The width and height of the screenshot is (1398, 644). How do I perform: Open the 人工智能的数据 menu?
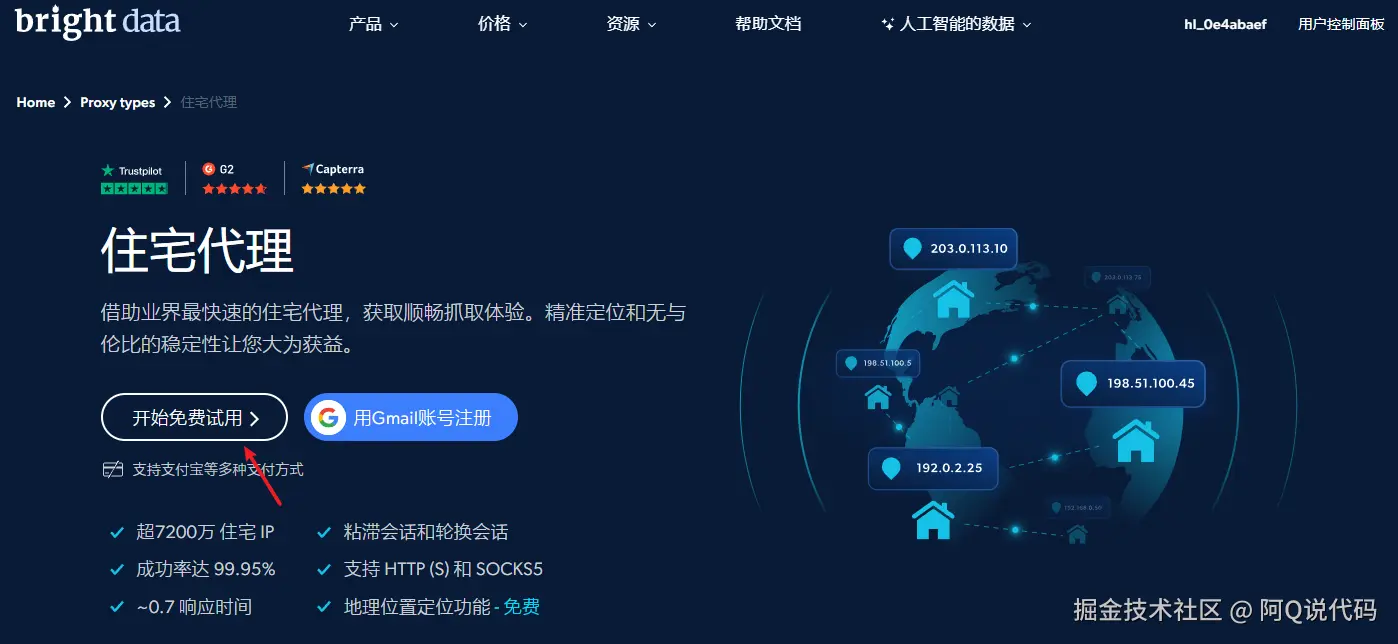coord(956,24)
